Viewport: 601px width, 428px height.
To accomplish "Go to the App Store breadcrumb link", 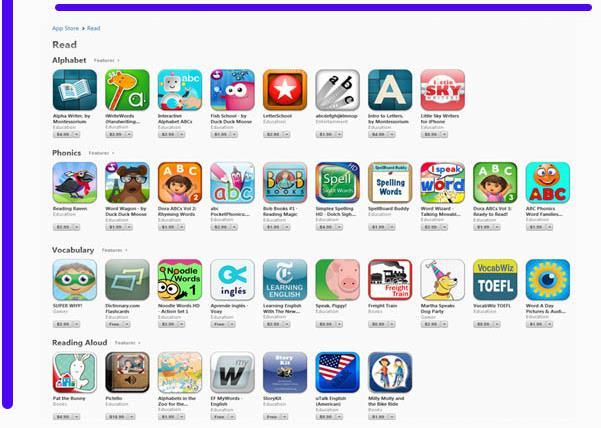I will pyautogui.click(x=65, y=28).
